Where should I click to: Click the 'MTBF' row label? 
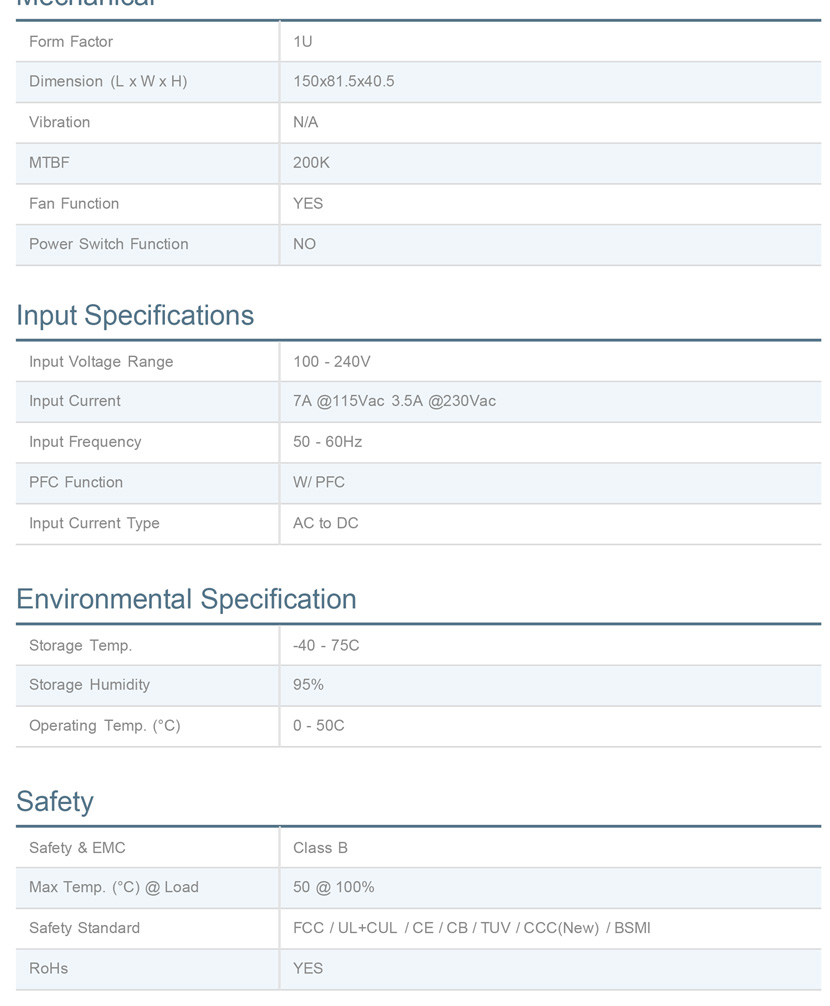point(49,162)
